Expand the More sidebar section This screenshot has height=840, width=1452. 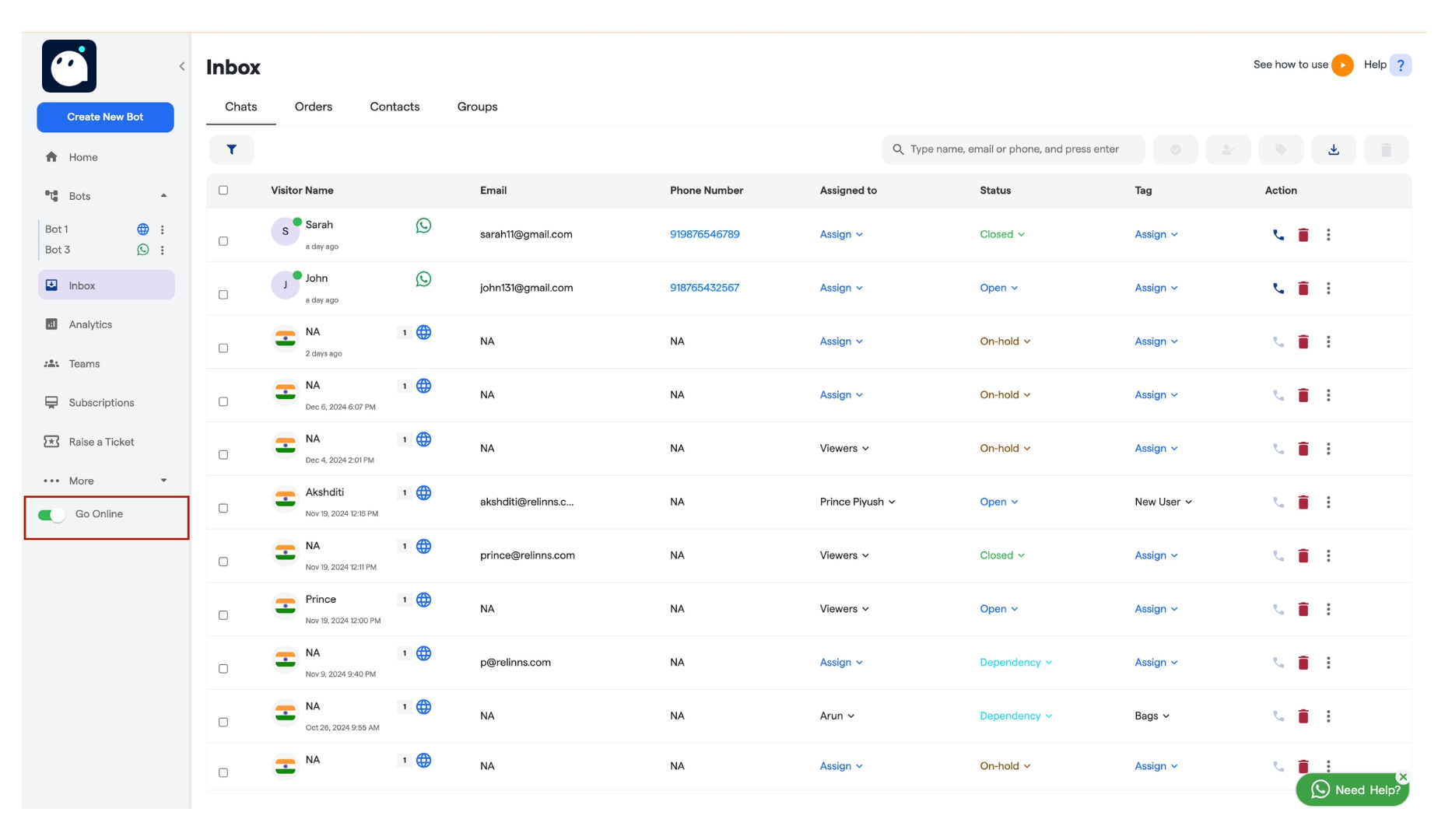(x=105, y=481)
